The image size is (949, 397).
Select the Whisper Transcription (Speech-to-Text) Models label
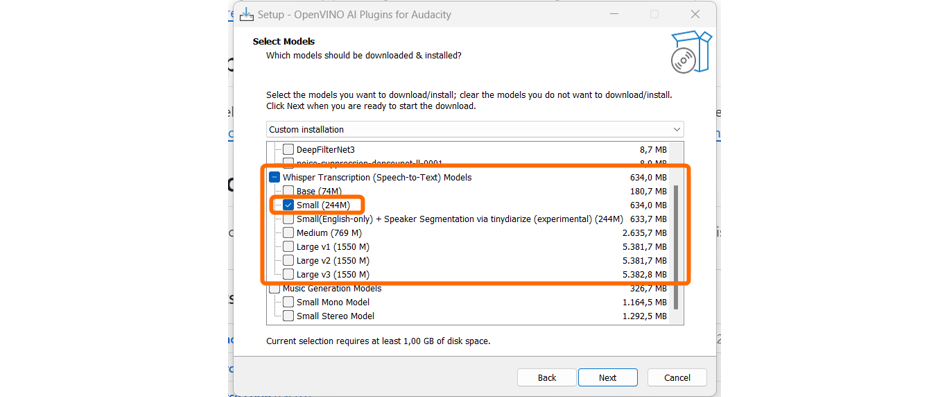(x=377, y=177)
